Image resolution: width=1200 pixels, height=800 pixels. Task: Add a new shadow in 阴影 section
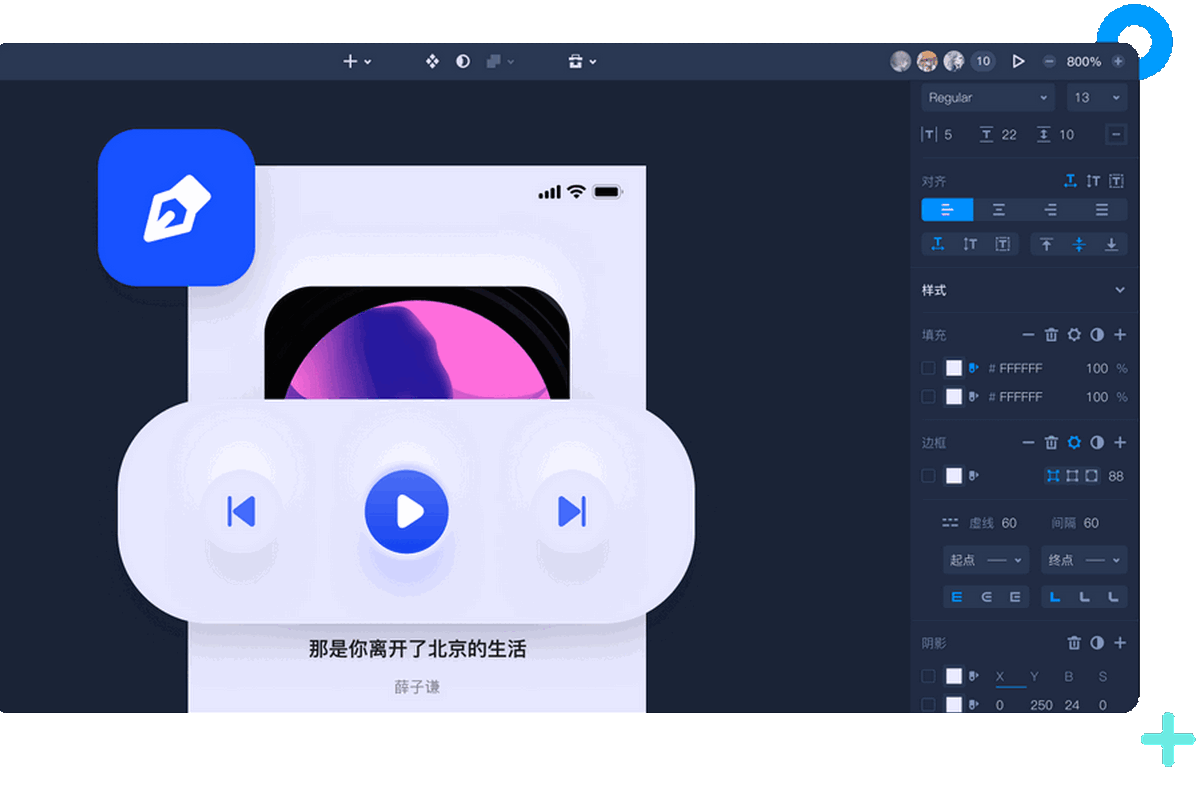[1120, 643]
